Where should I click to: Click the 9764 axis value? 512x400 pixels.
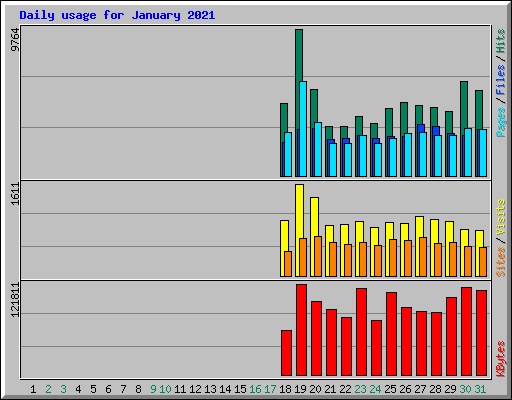click(15, 40)
